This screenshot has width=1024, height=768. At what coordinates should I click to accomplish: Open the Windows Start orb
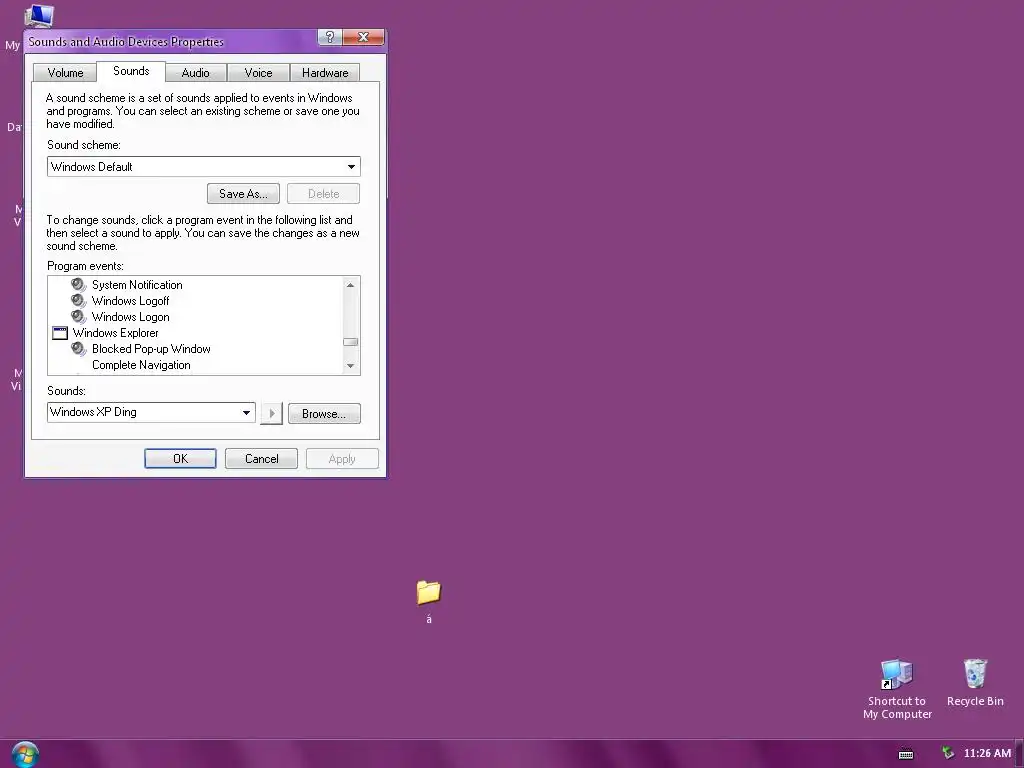pyautogui.click(x=25, y=754)
